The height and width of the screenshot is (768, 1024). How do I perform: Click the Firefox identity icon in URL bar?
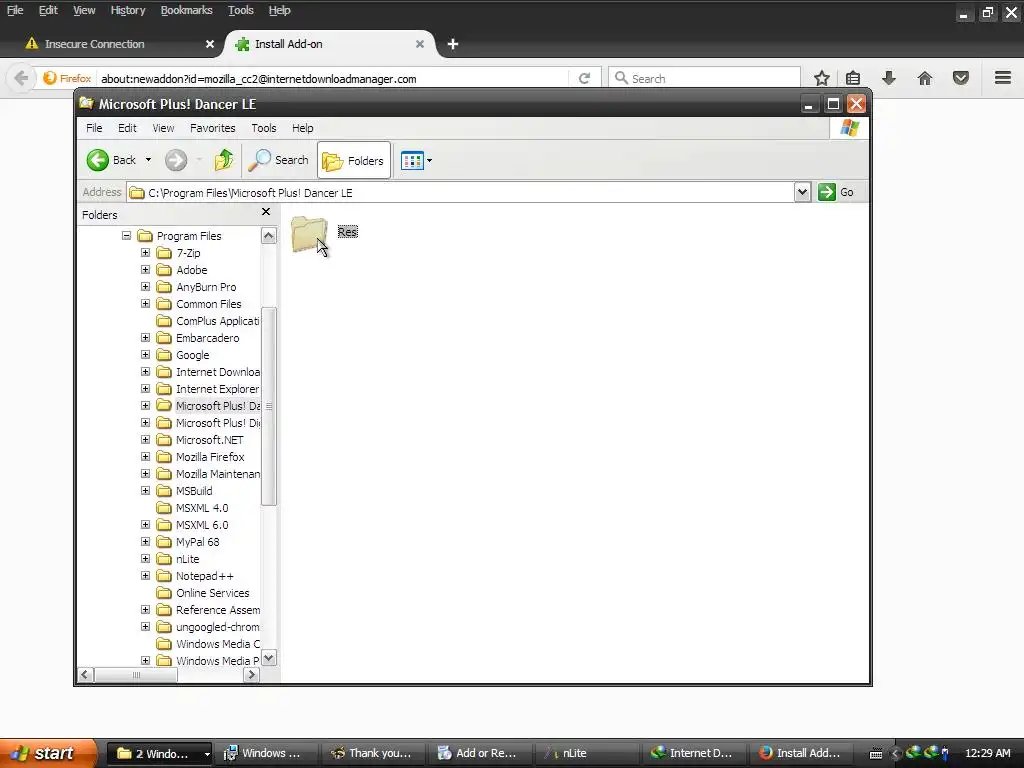pyautogui.click(x=67, y=78)
